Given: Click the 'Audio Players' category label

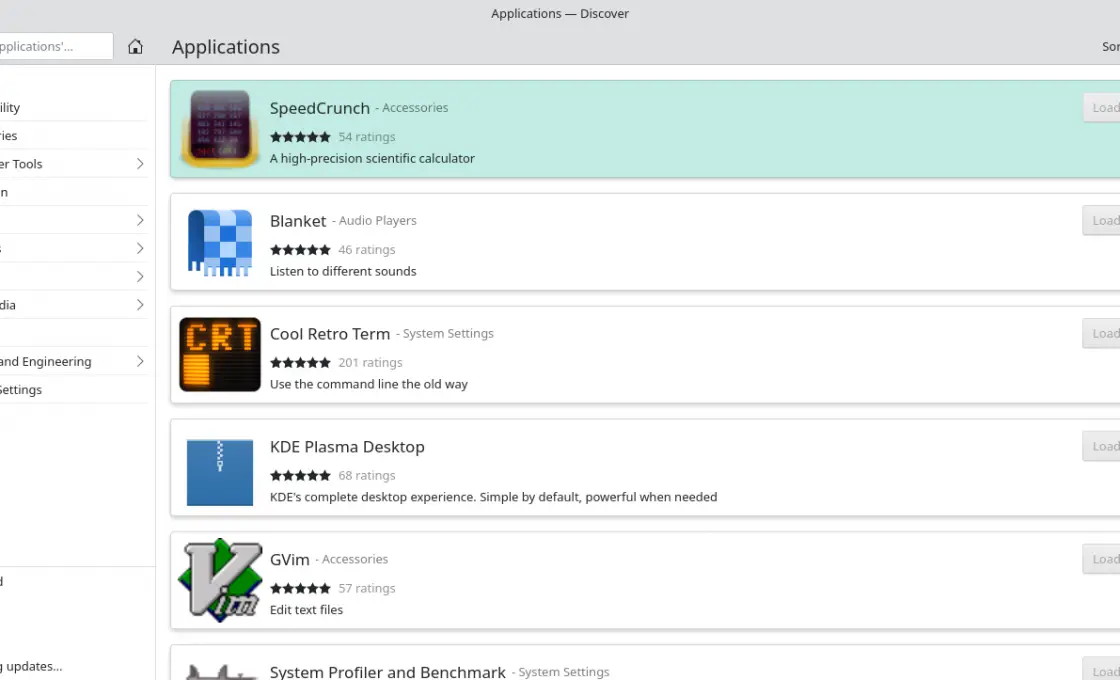Looking at the screenshot, I should (x=377, y=220).
